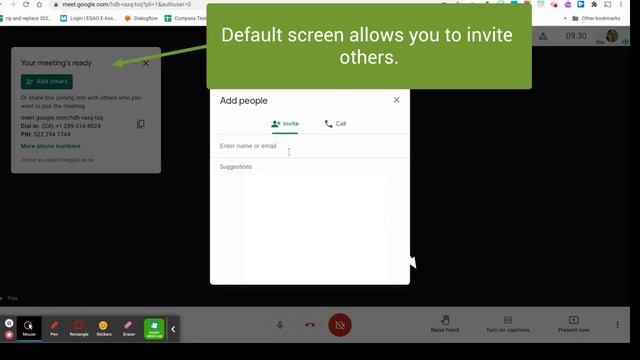Viewport: 640px width, 360px height.
Task: Click the purple extension icon in Chrome toolbar
Action: [x=567, y=4]
